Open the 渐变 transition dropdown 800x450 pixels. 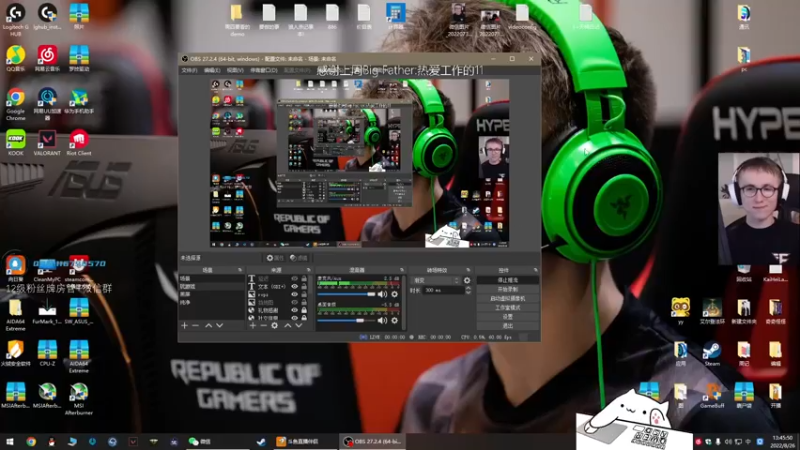tap(436, 281)
